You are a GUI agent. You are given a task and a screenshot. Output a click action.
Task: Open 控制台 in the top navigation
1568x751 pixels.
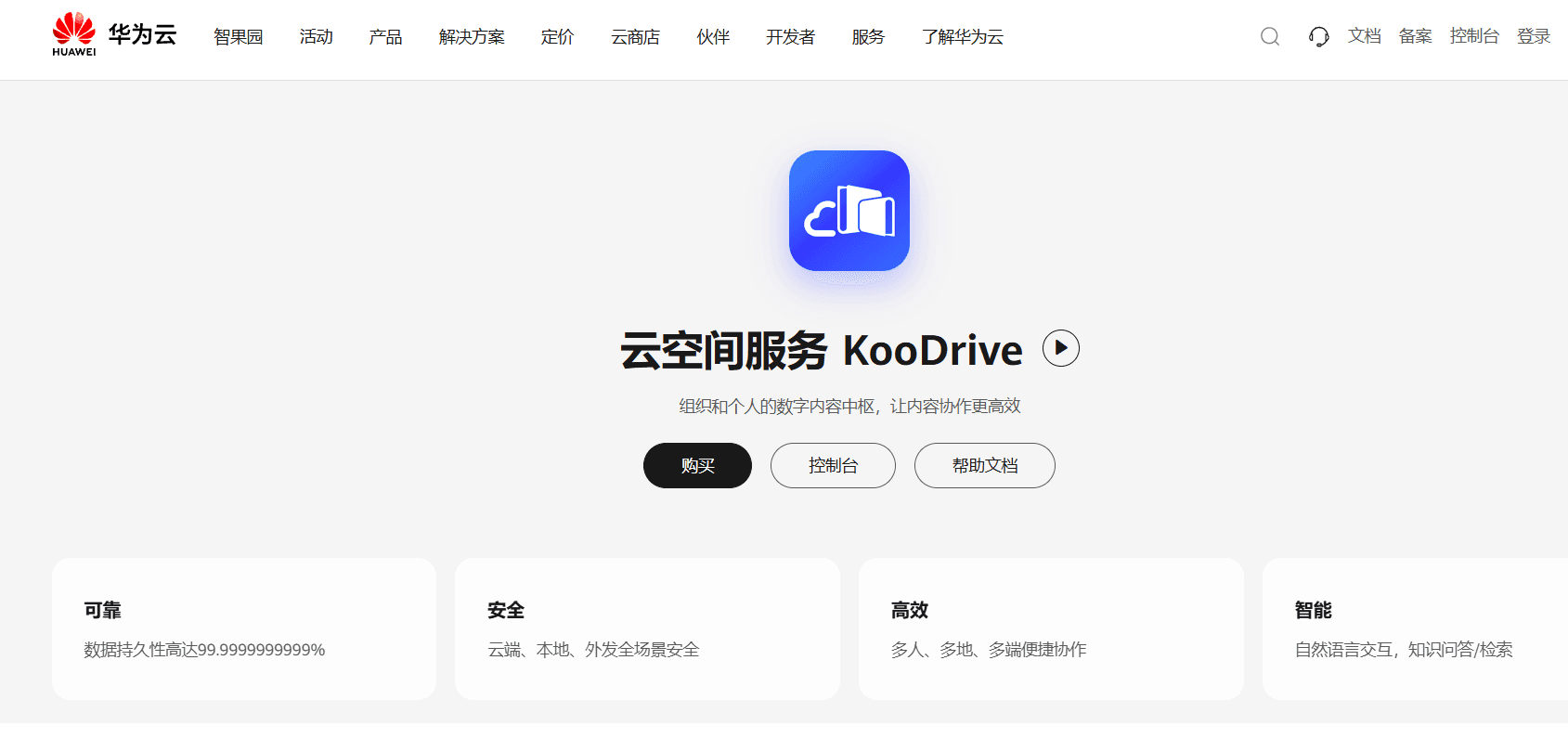[x=1475, y=36]
